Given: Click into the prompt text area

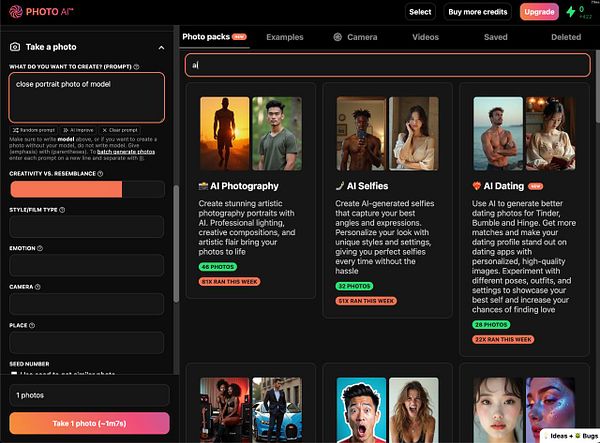Looking at the screenshot, I should coord(87,98).
